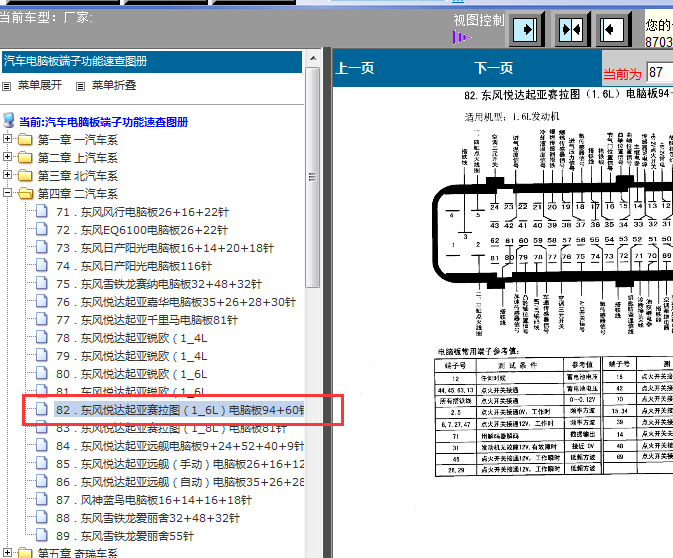Screen dimensions: 673x558
Task: Click page icon of item 84 远舰电脑板
Action: point(42,446)
